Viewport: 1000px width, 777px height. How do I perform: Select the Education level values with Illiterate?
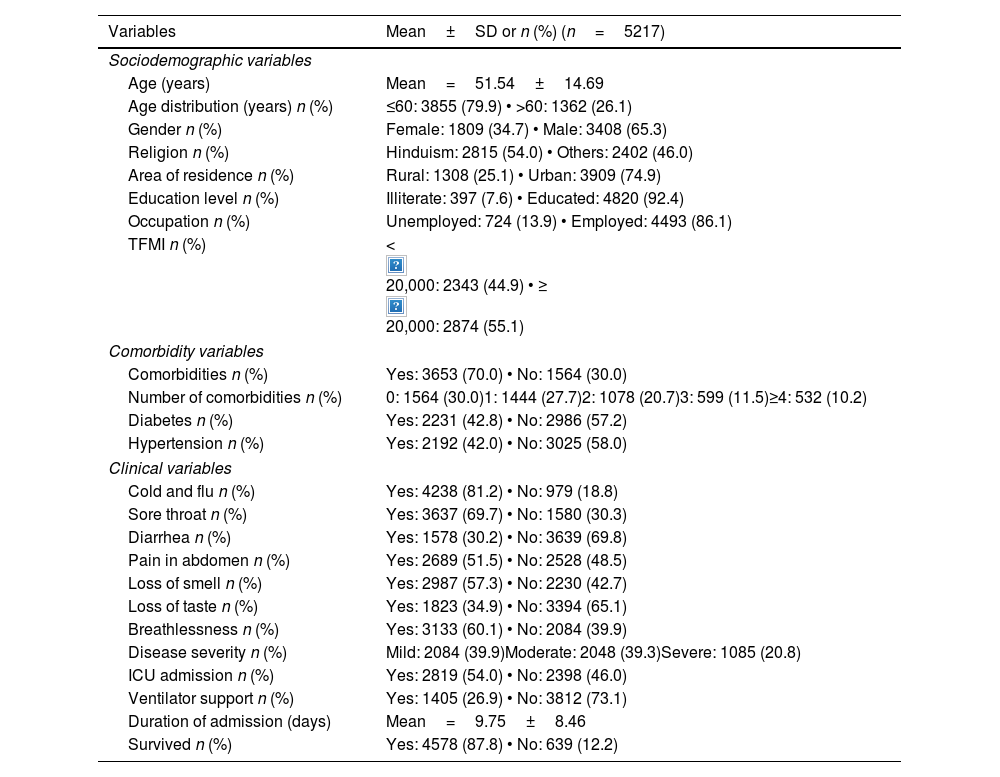click(535, 199)
